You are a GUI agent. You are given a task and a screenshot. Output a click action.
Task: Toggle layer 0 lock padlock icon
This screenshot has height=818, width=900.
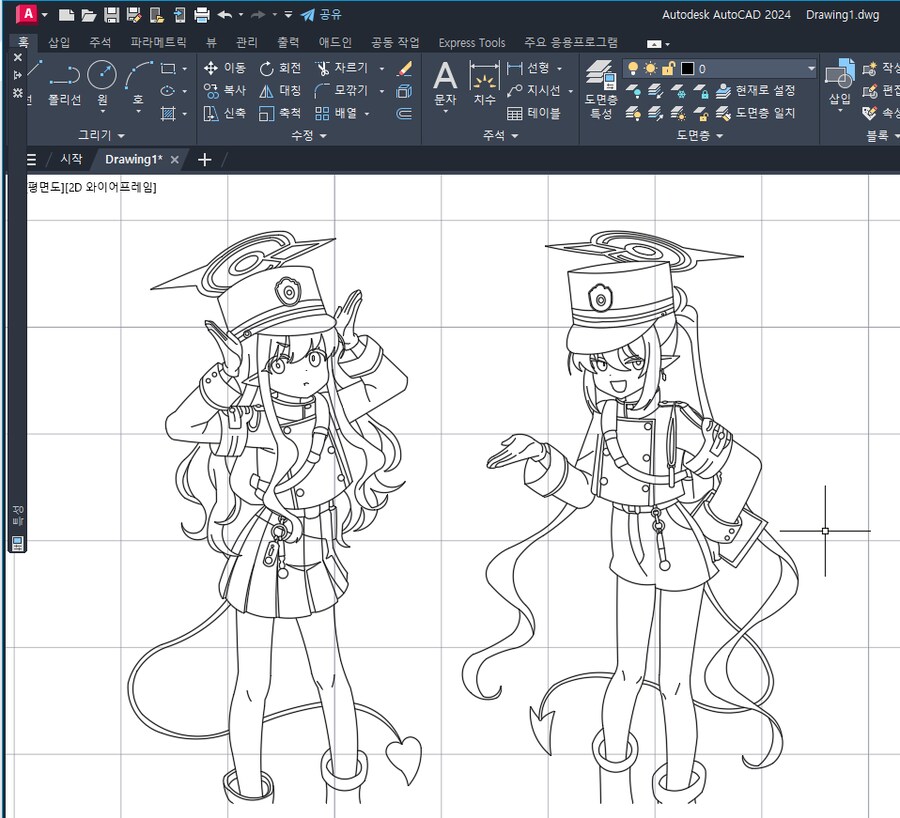(668, 69)
